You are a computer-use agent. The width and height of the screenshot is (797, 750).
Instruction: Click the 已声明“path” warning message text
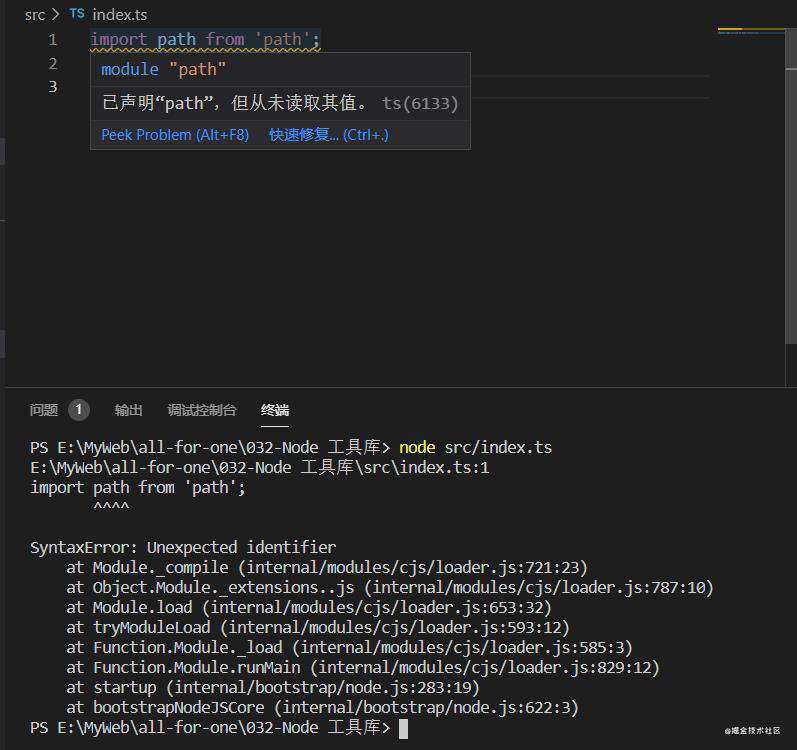[x=234, y=103]
